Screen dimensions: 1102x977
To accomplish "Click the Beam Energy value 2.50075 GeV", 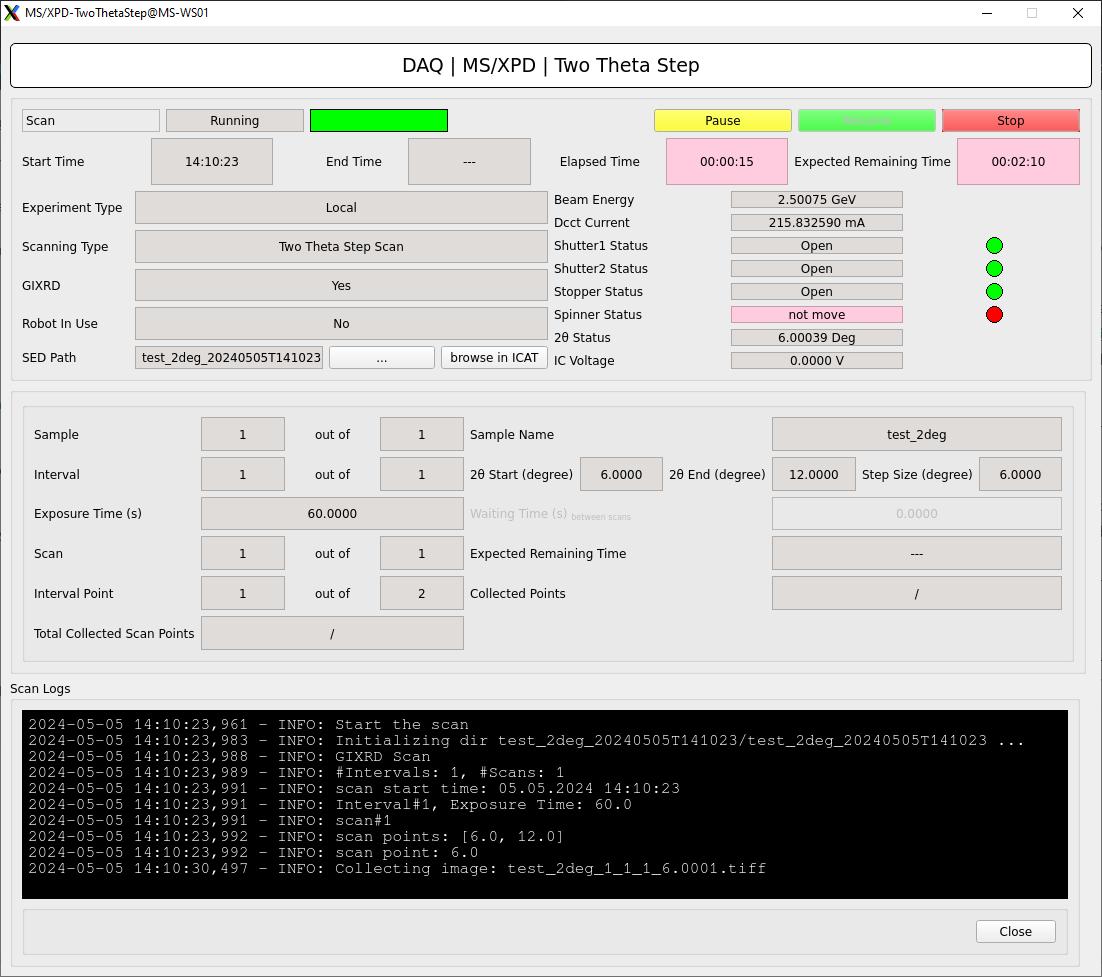I will (x=817, y=200).
